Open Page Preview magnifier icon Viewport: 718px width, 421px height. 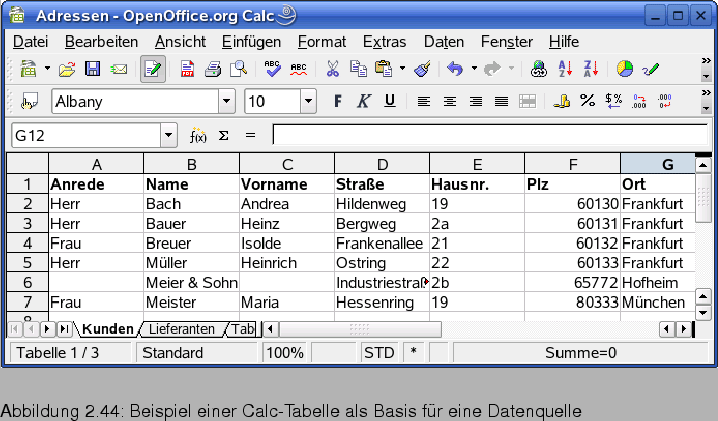(238, 69)
